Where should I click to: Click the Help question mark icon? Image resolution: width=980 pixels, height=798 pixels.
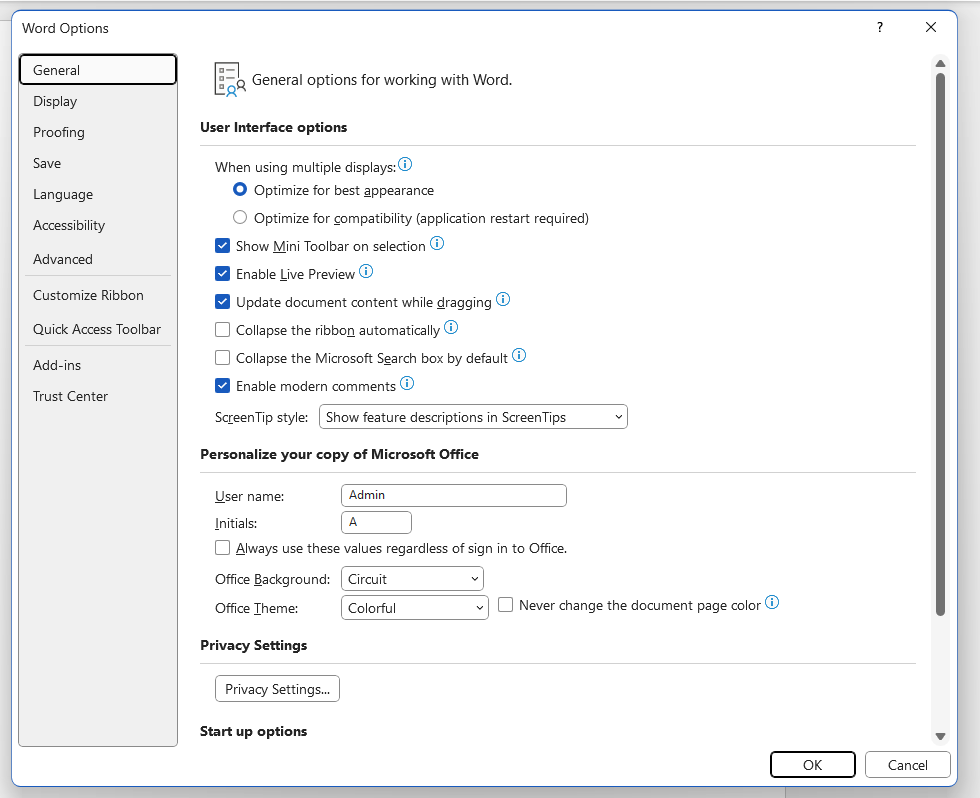pos(880,27)
